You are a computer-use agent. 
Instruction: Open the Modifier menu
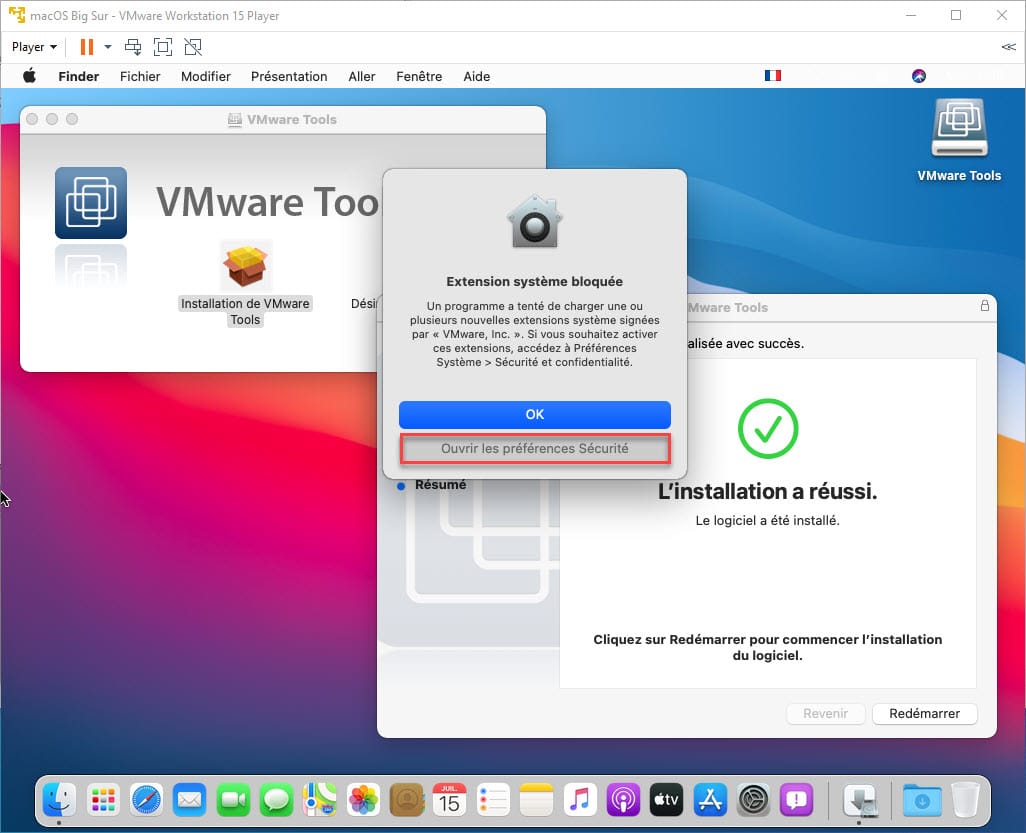[205, 77]
